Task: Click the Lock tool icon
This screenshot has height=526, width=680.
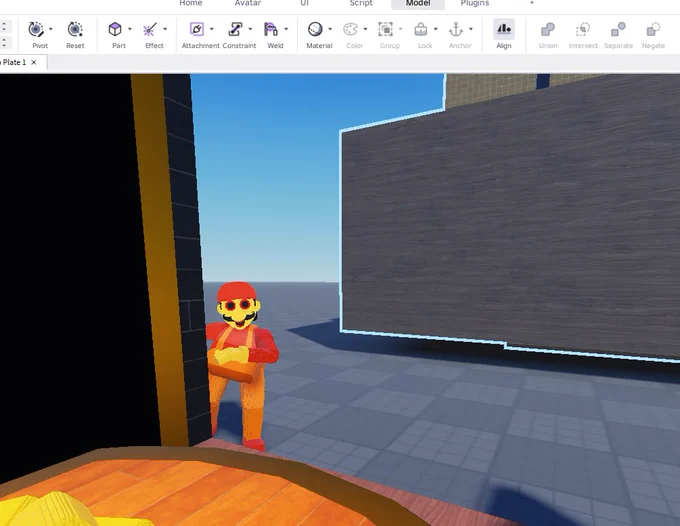Action: pos(421,29)
